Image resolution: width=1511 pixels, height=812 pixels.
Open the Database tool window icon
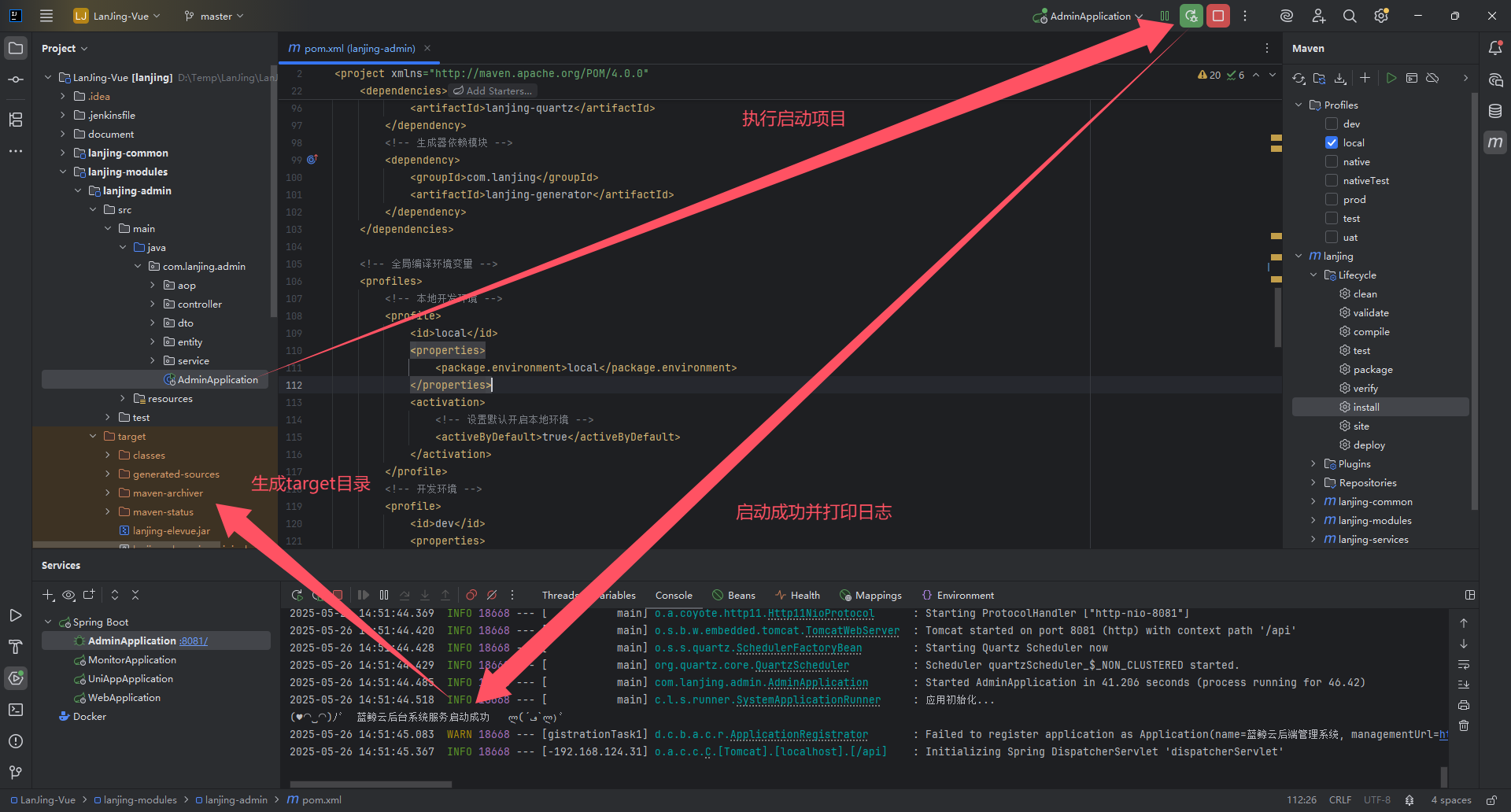[1495, 111]
